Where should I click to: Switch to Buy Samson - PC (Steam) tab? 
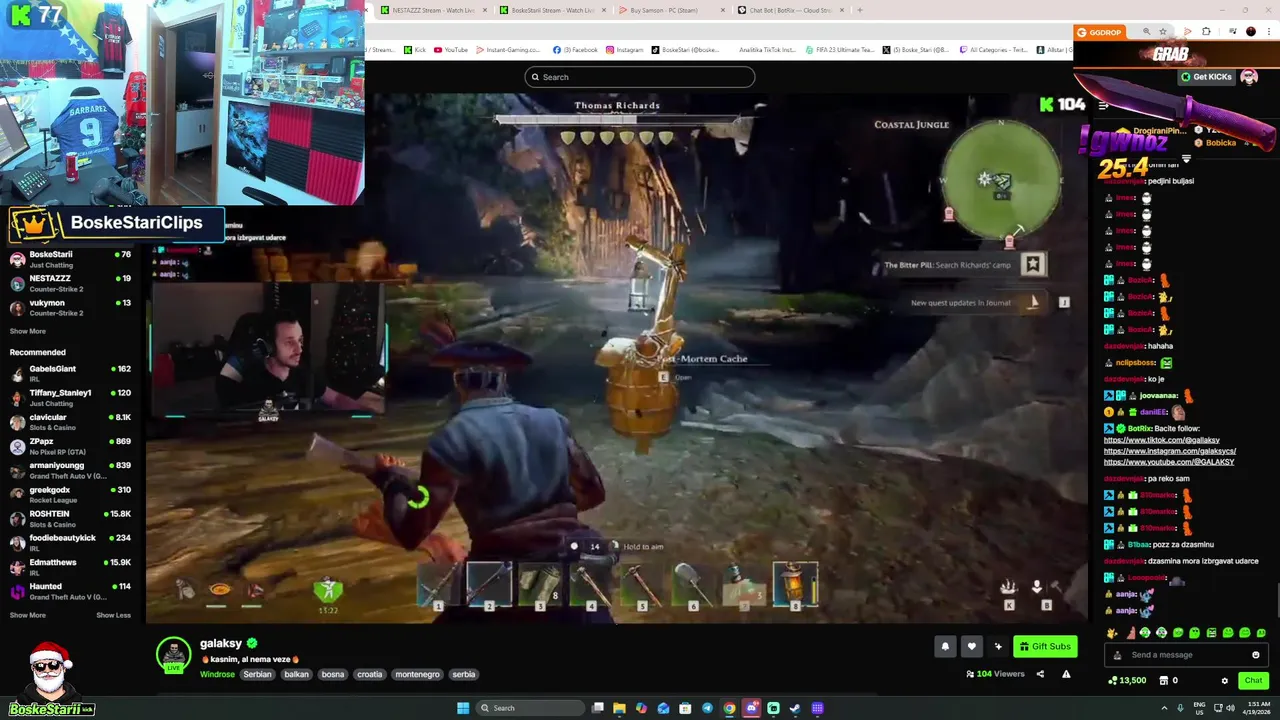[672, 10]
